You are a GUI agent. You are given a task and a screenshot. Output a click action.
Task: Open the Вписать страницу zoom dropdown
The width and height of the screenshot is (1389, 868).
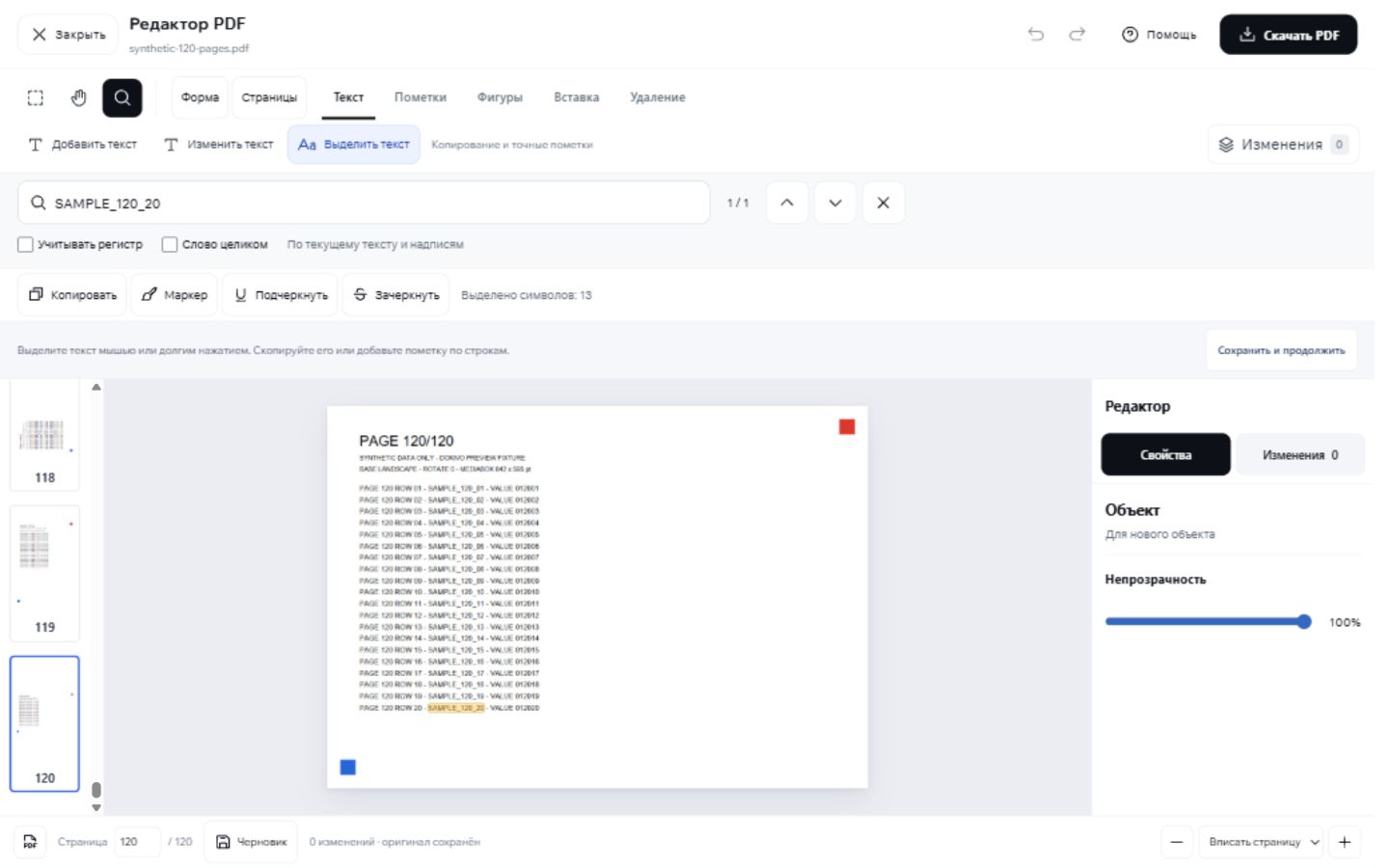(x=1263, y=842)
